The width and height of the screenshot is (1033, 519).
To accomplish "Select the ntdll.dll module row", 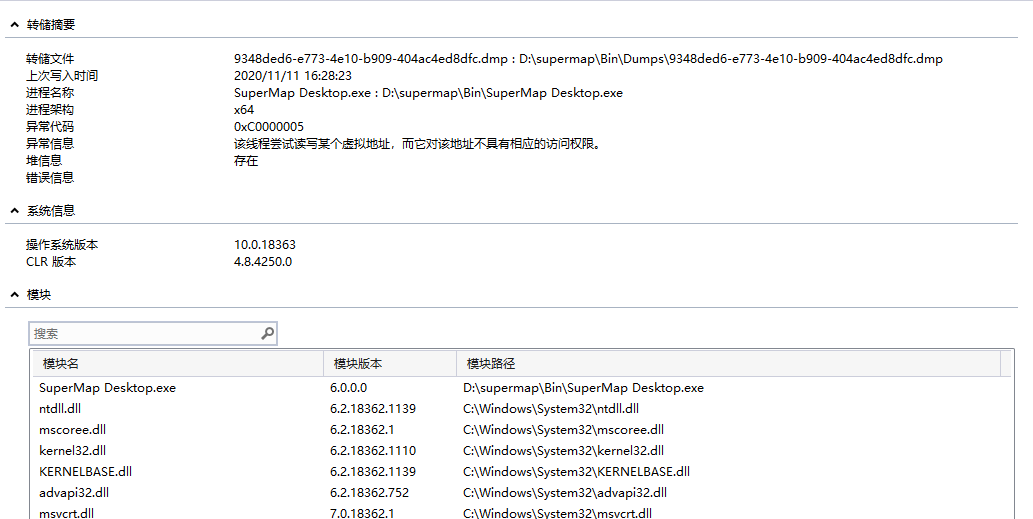I will coord(521,409).
